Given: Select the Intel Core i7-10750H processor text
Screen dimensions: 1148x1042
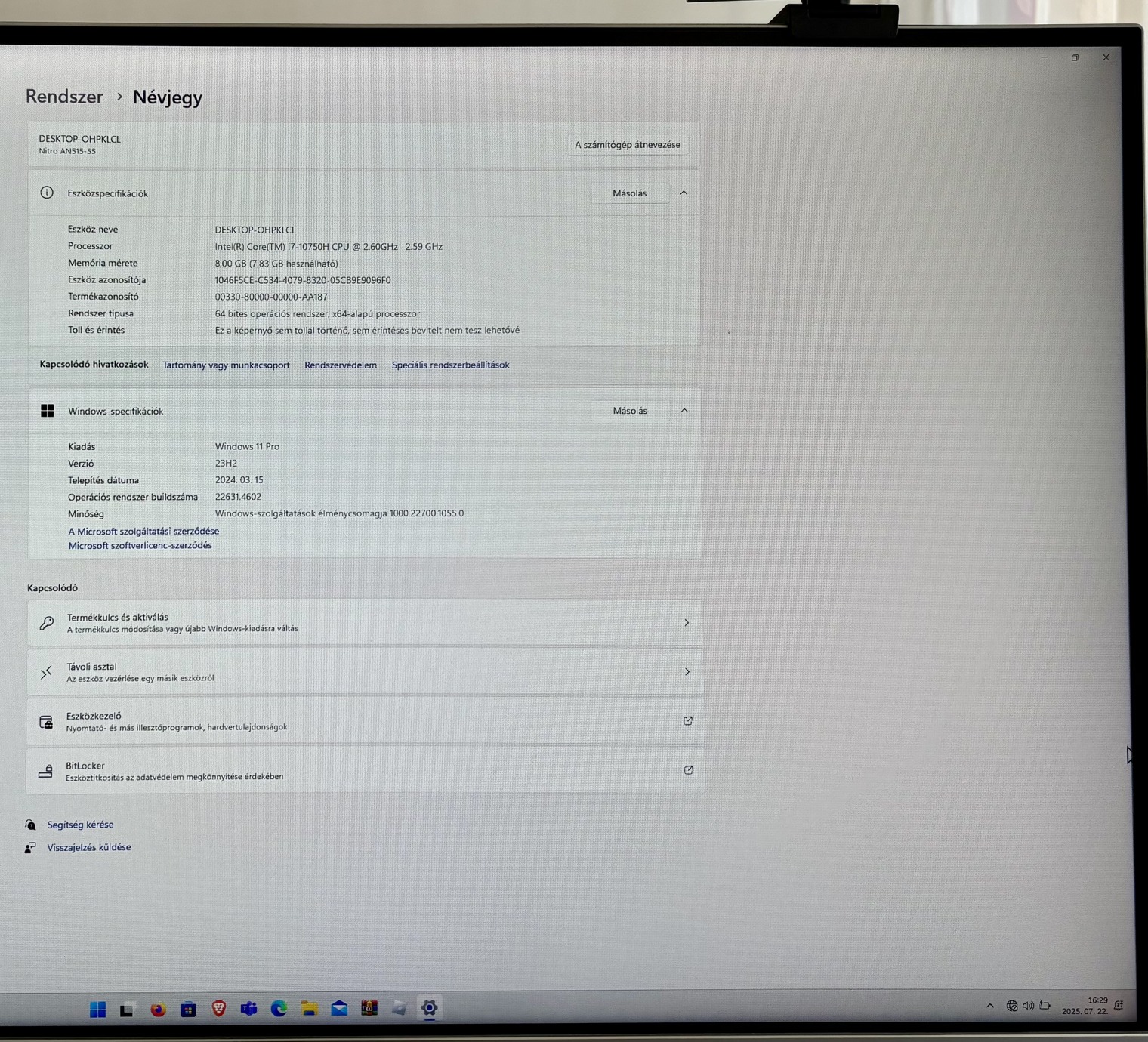Looking at the screenshot, I should (329, 247).
